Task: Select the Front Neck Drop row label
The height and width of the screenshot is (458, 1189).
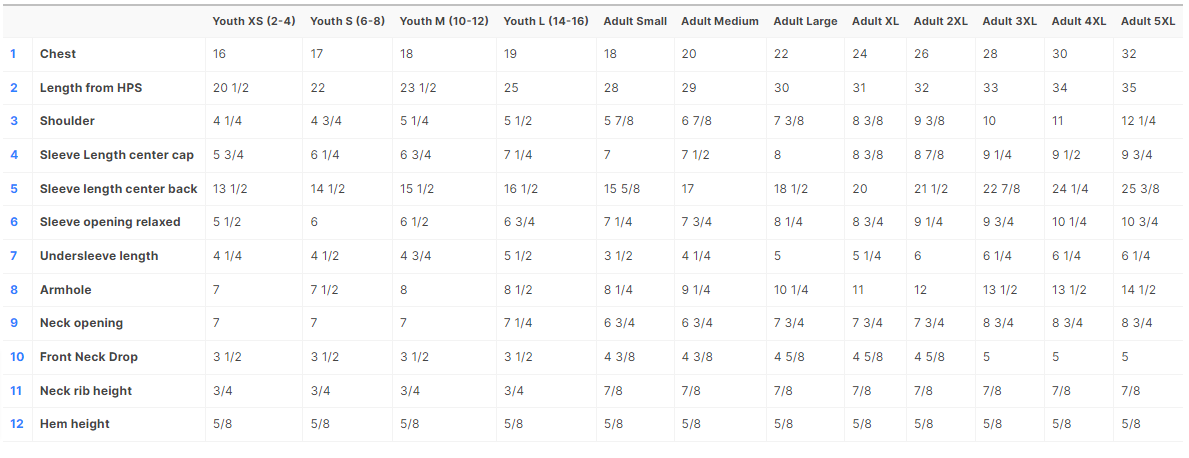Action: click(x=89, y=357)
